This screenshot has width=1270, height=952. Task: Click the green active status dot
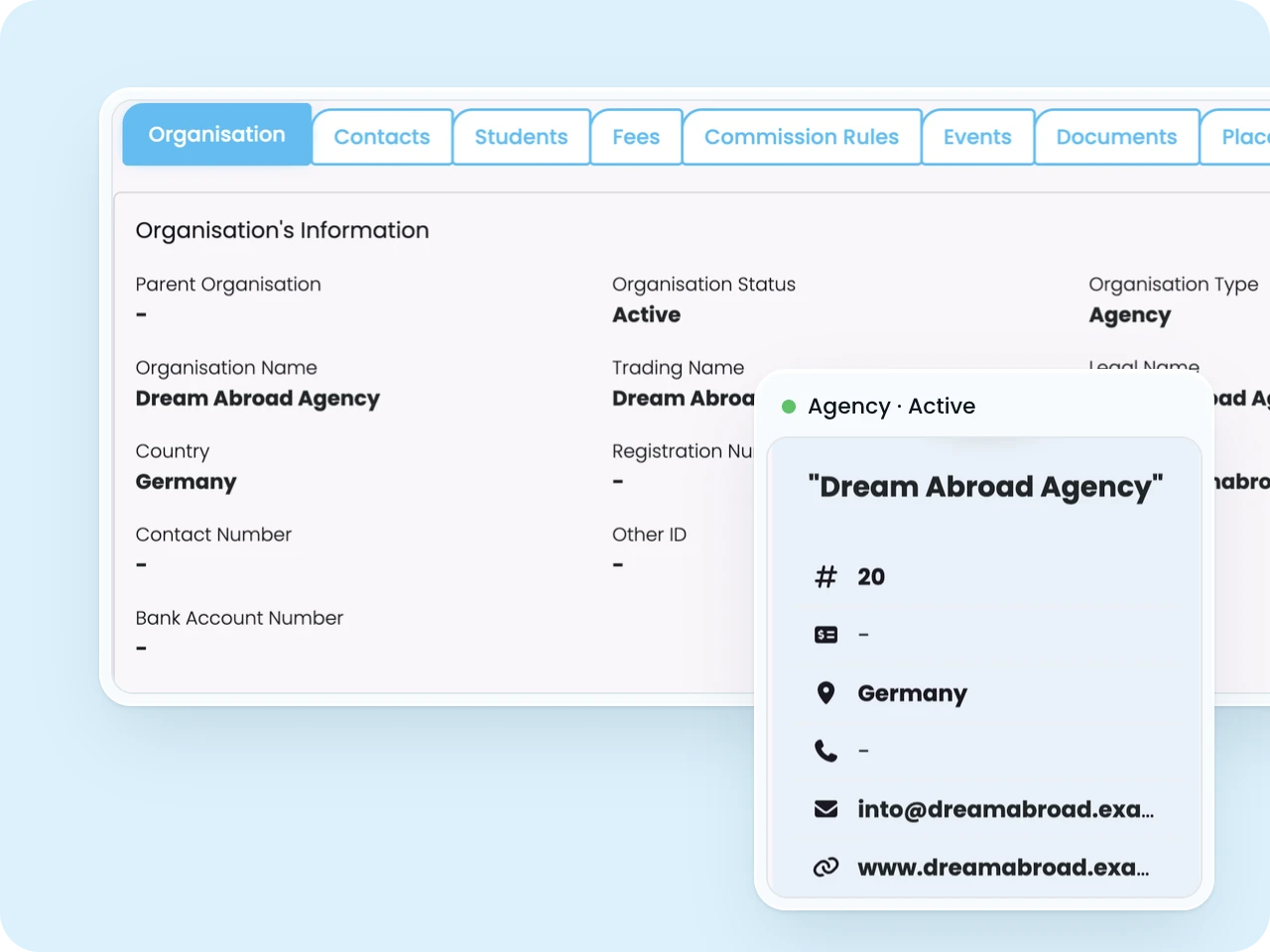(789, 407)
